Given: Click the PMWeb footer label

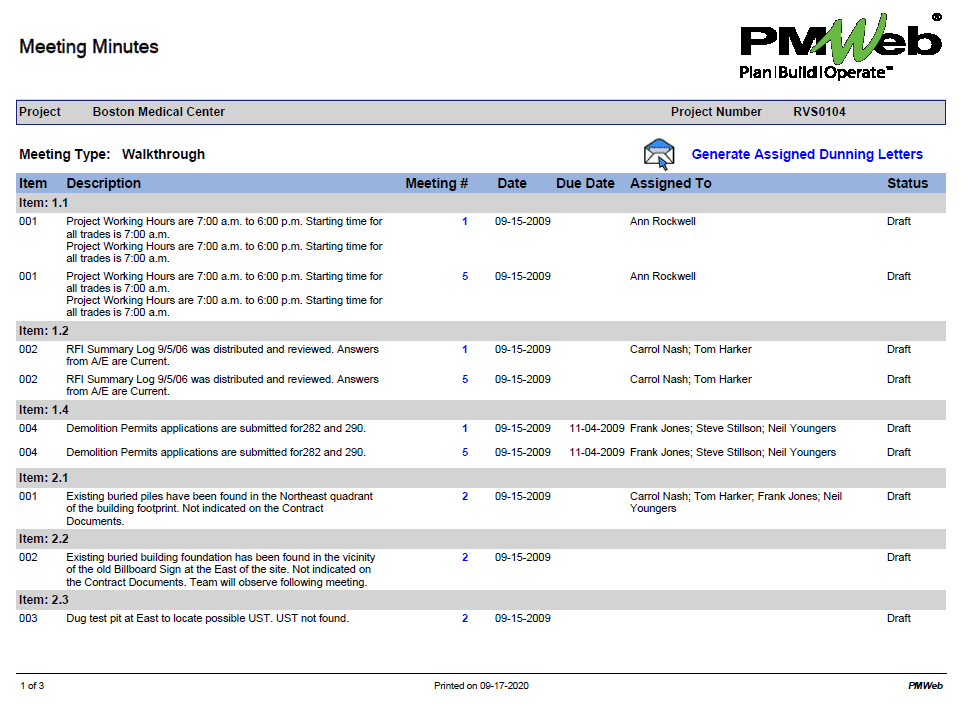Looking at the screenshot, I should (925, 686).
